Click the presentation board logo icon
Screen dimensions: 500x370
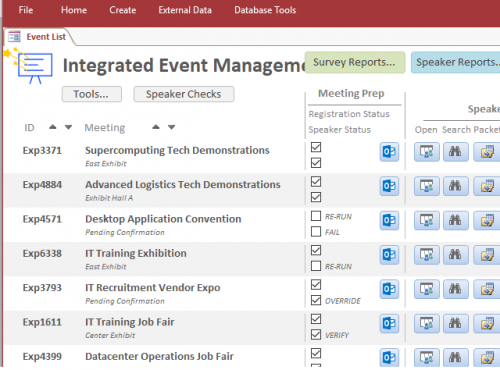(28, 66)
